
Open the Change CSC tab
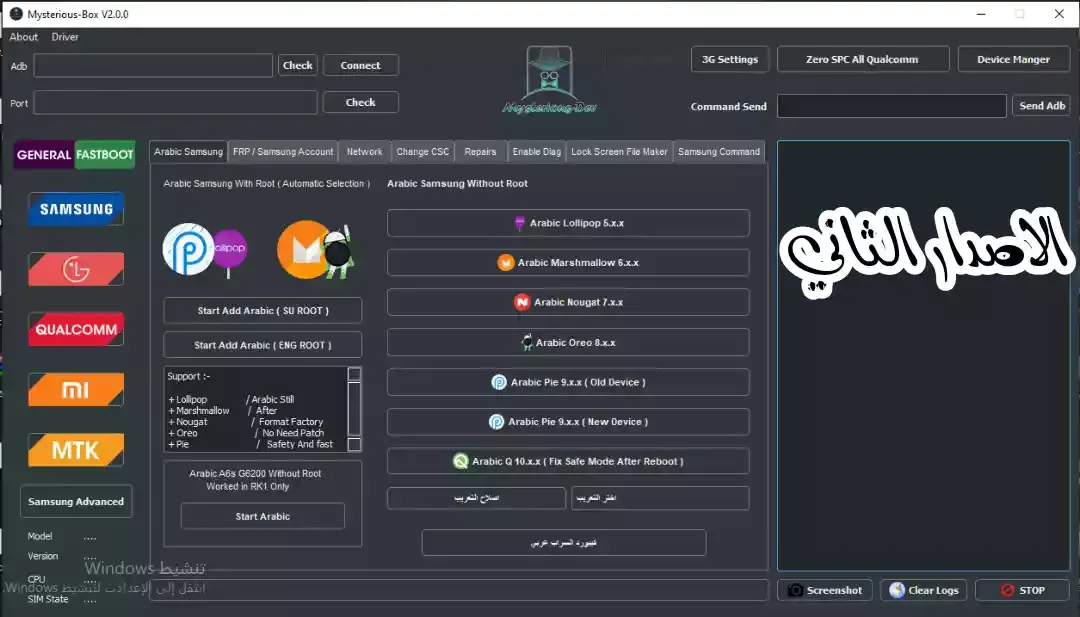423,151
